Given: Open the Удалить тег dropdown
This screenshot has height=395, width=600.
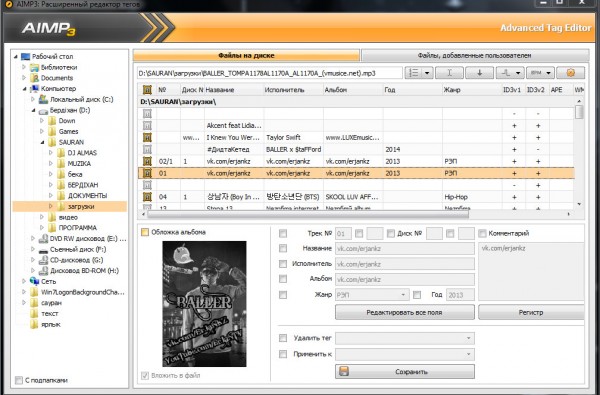Looking at the screenshot, I should coord(405,338).
